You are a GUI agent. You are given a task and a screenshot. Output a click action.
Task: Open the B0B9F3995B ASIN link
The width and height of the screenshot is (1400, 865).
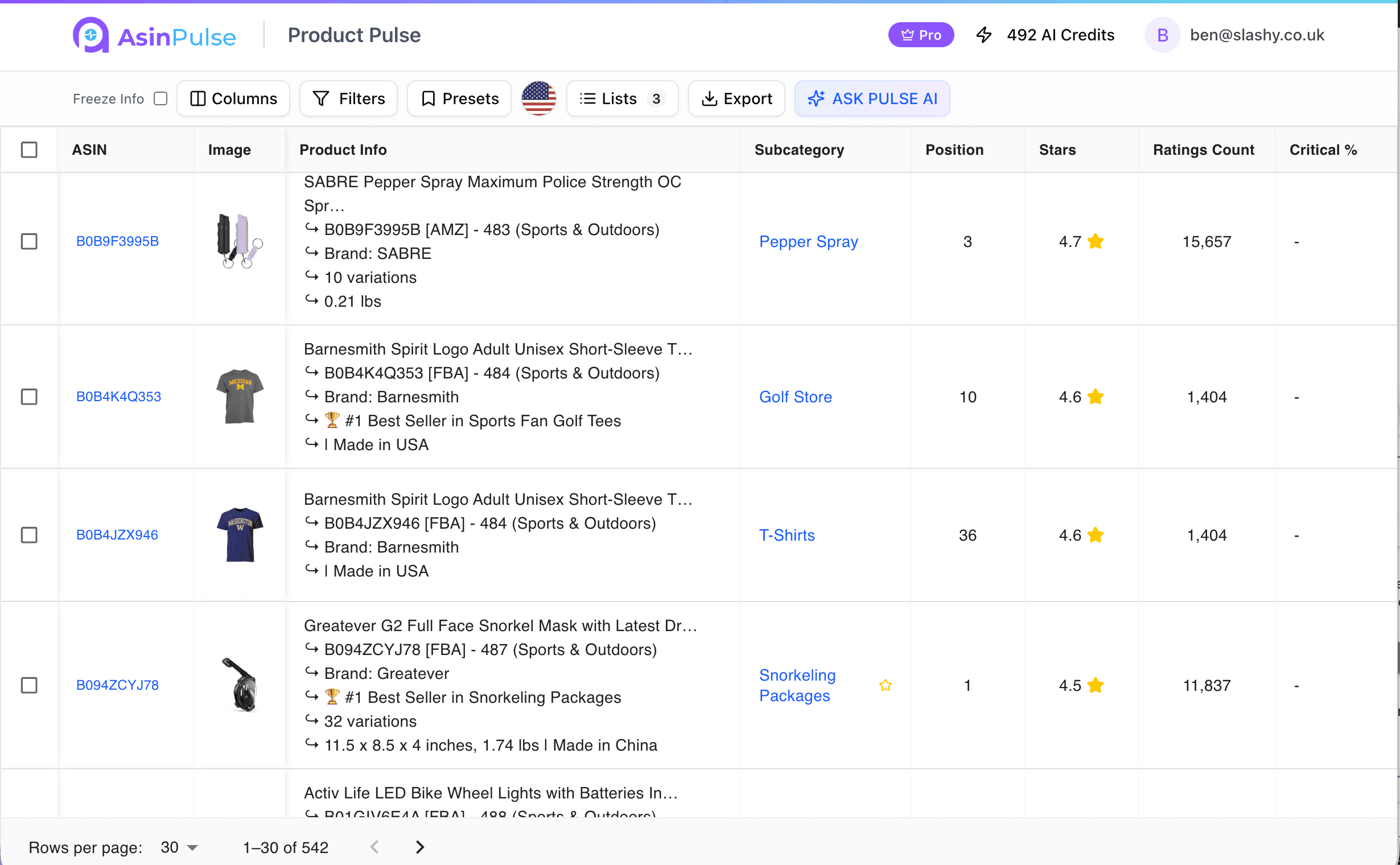(117, 241)
